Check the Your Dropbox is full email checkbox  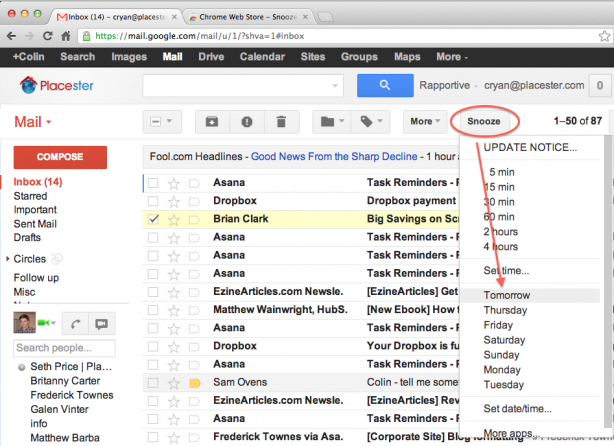coord(153,346)
